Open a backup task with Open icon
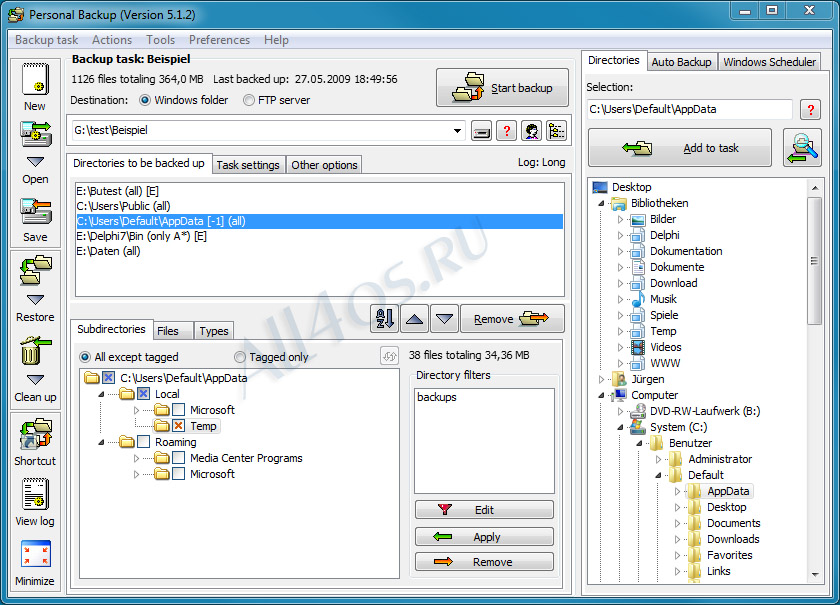Viewport: 840px width, 605px height. pyautogui.click(x=35, y=134)
